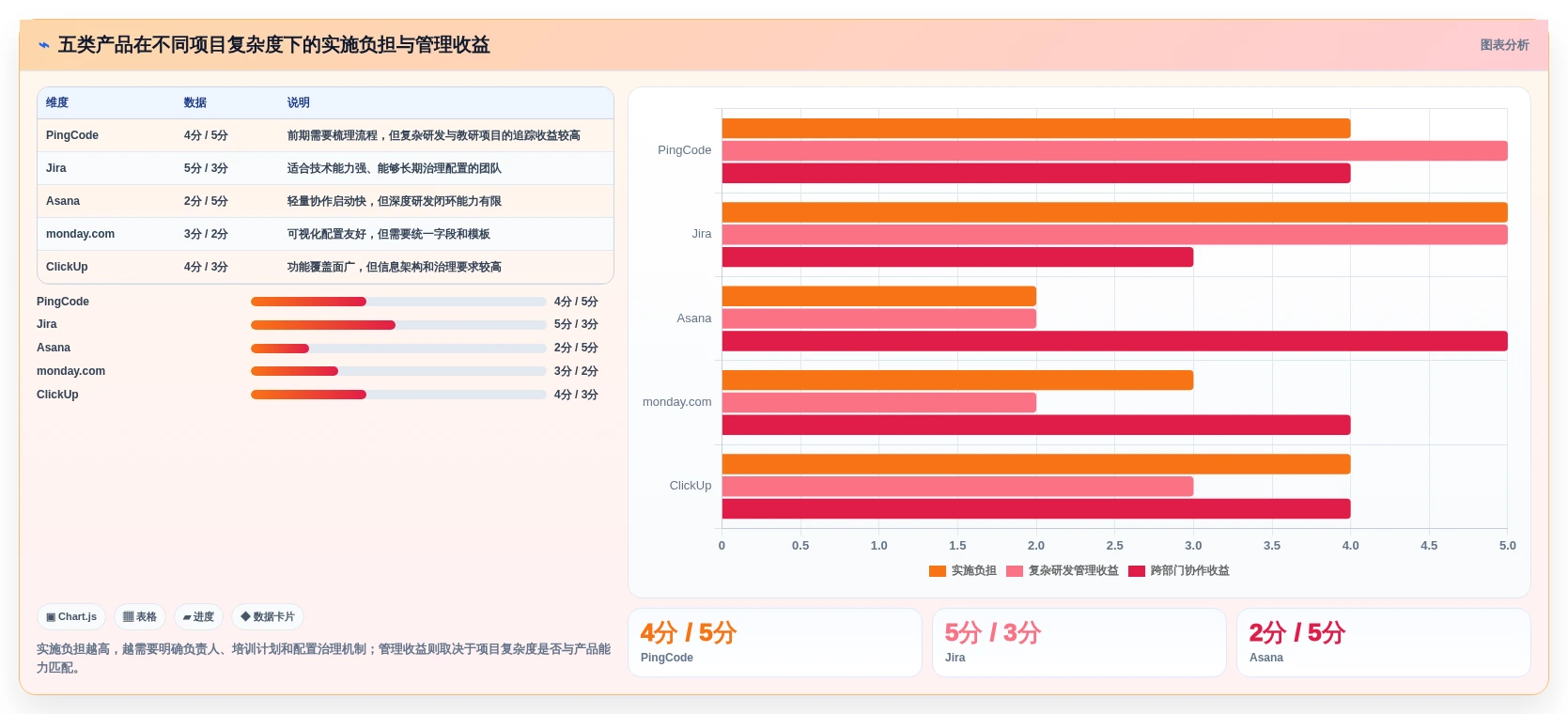Click the 2.5 x-axis tick label
Screen dimensions: 1568x714
[x=1114, y=546]
